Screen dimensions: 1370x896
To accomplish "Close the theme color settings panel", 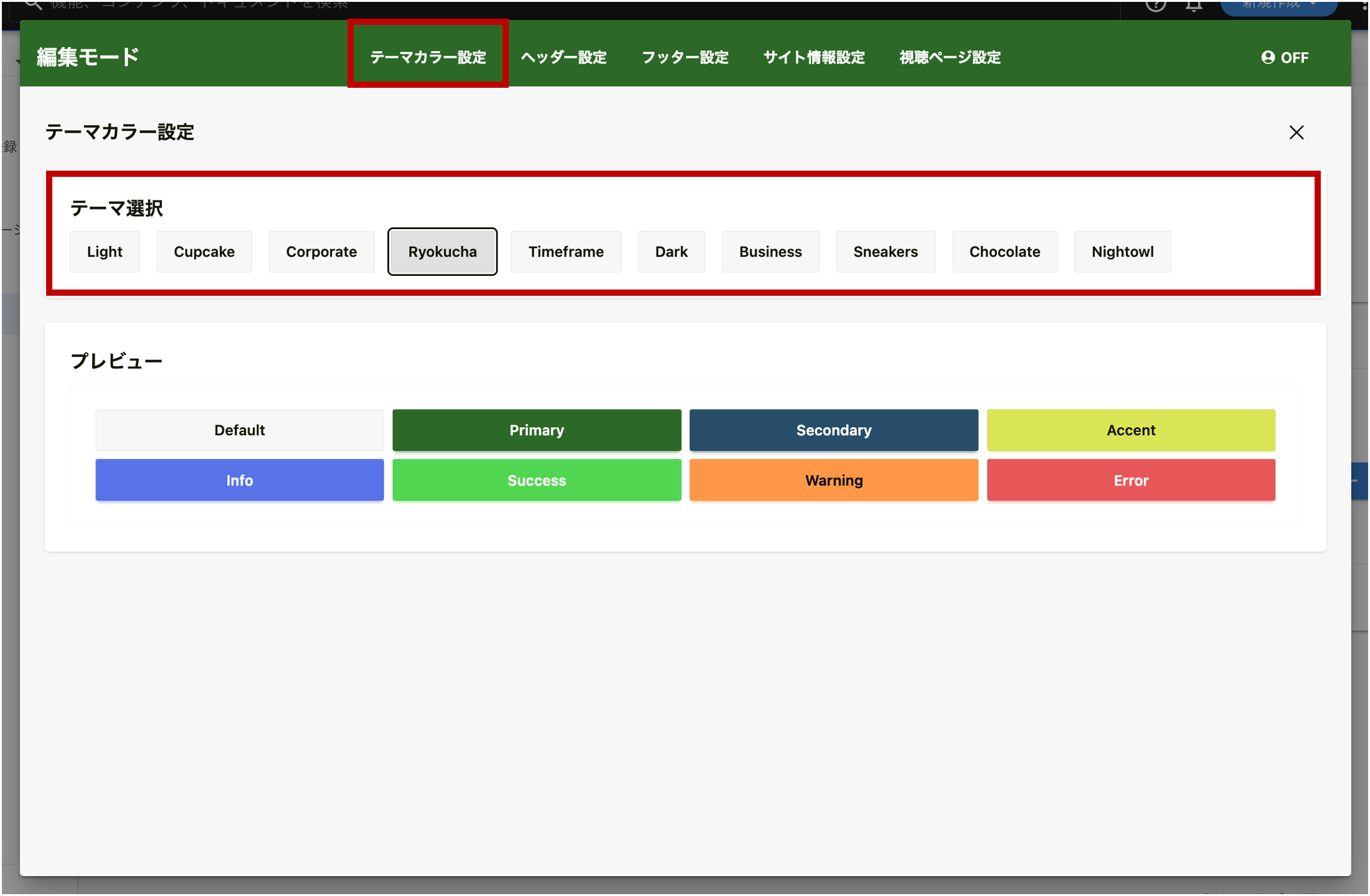I will click(1296, 132).
